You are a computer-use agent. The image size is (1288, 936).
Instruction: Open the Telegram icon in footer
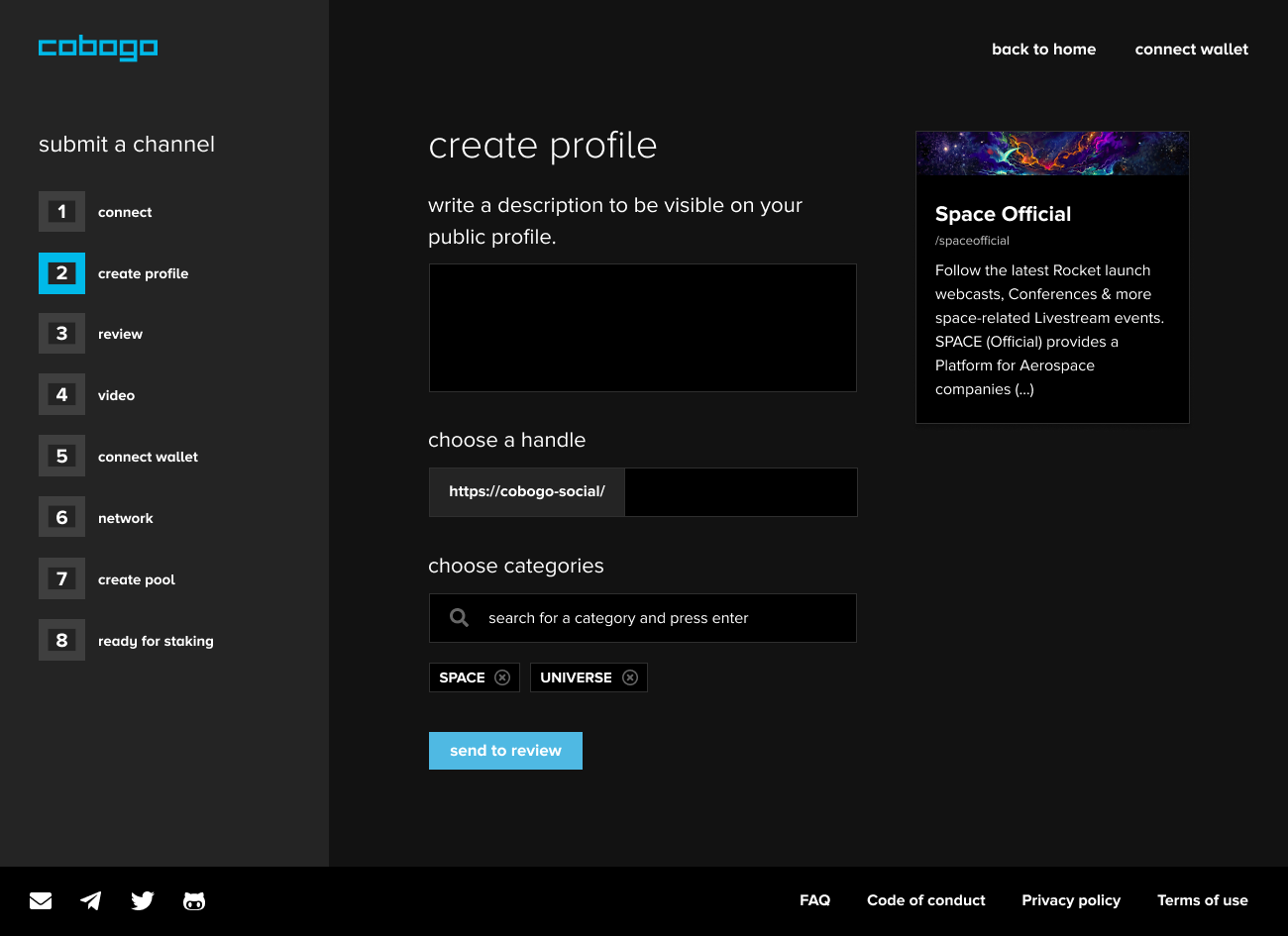[91, 900]
